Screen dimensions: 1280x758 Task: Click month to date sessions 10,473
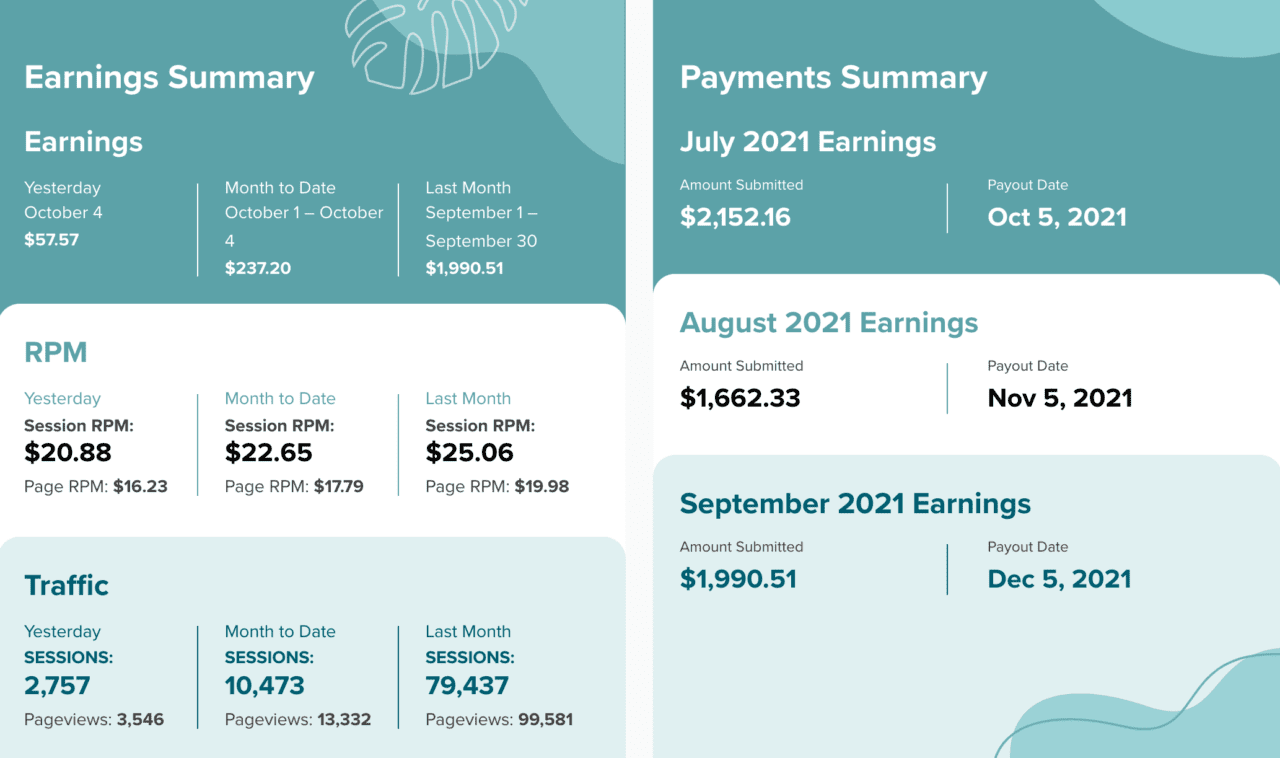[265, 686]
